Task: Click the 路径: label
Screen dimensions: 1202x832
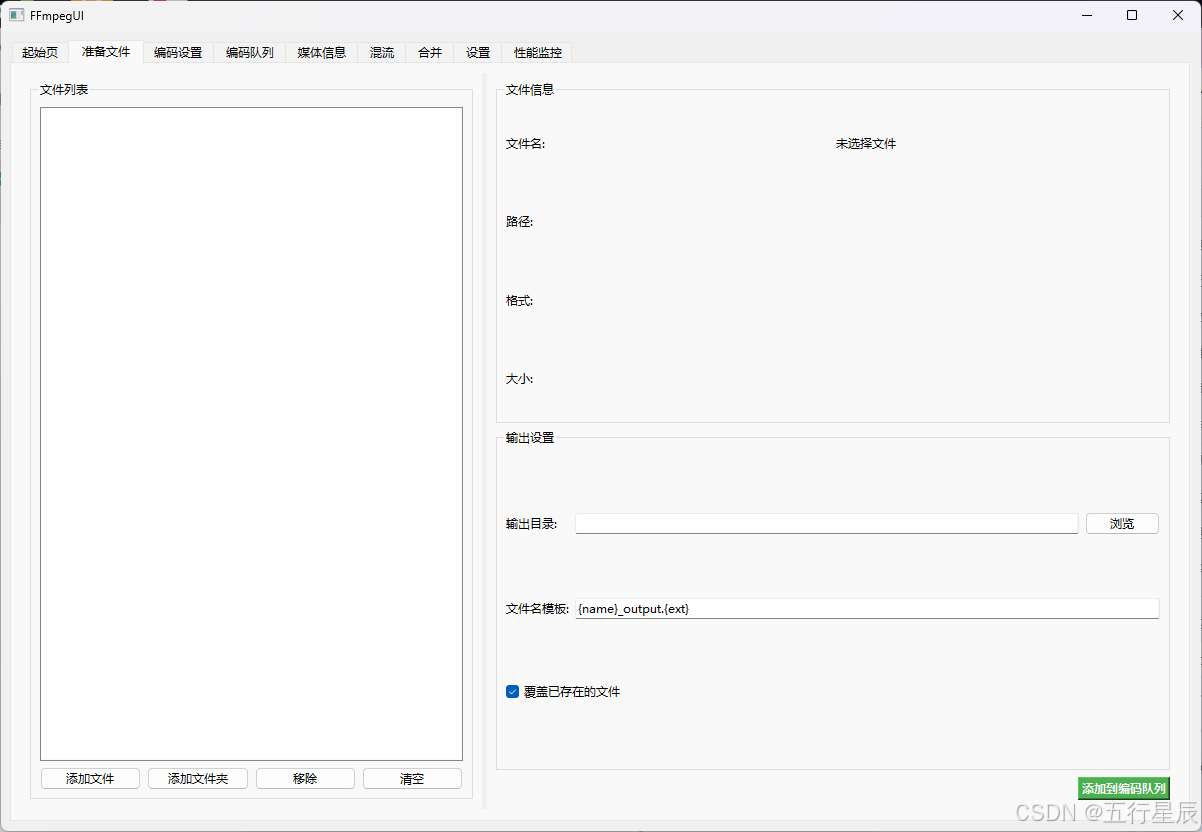Action: [520, 222]
